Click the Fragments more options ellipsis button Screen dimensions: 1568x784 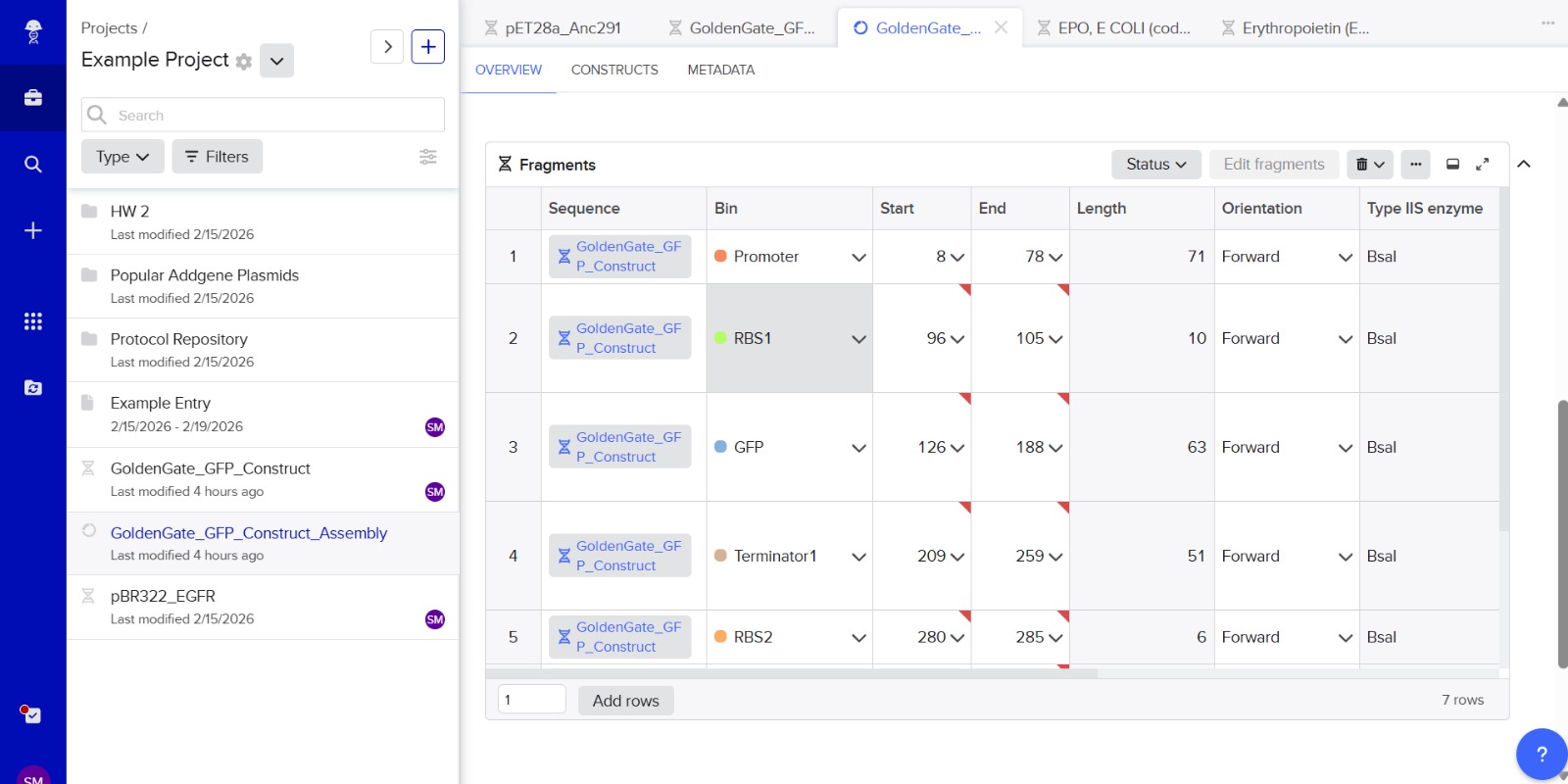pyautogui.click(x=1415, y=165)
